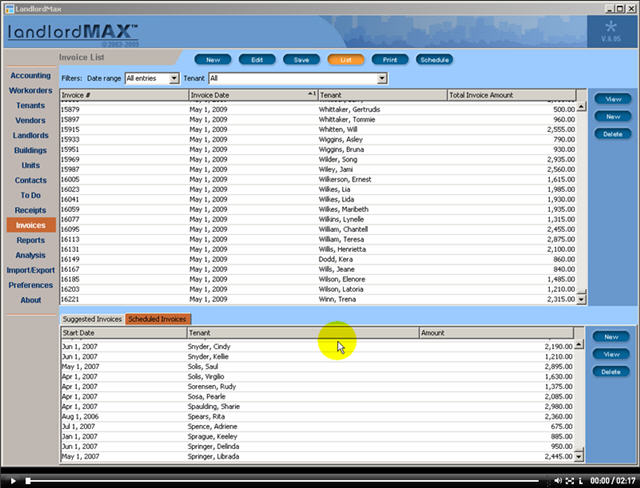Toggle fullscreen mode in the video player
This screenshot has width=640, height=488.
pos(570,481)
